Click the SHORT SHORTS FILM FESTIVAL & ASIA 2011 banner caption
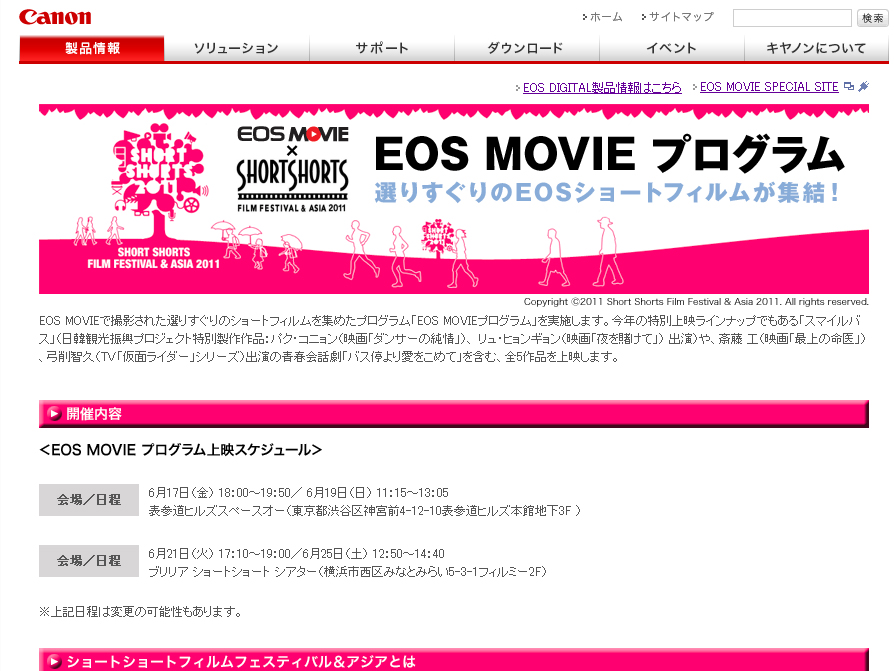 click(153, 258)
